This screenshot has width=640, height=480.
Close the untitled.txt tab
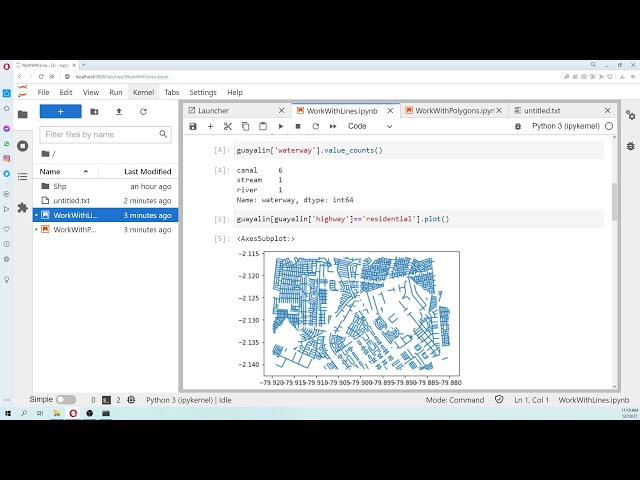(x=607, y=111)
